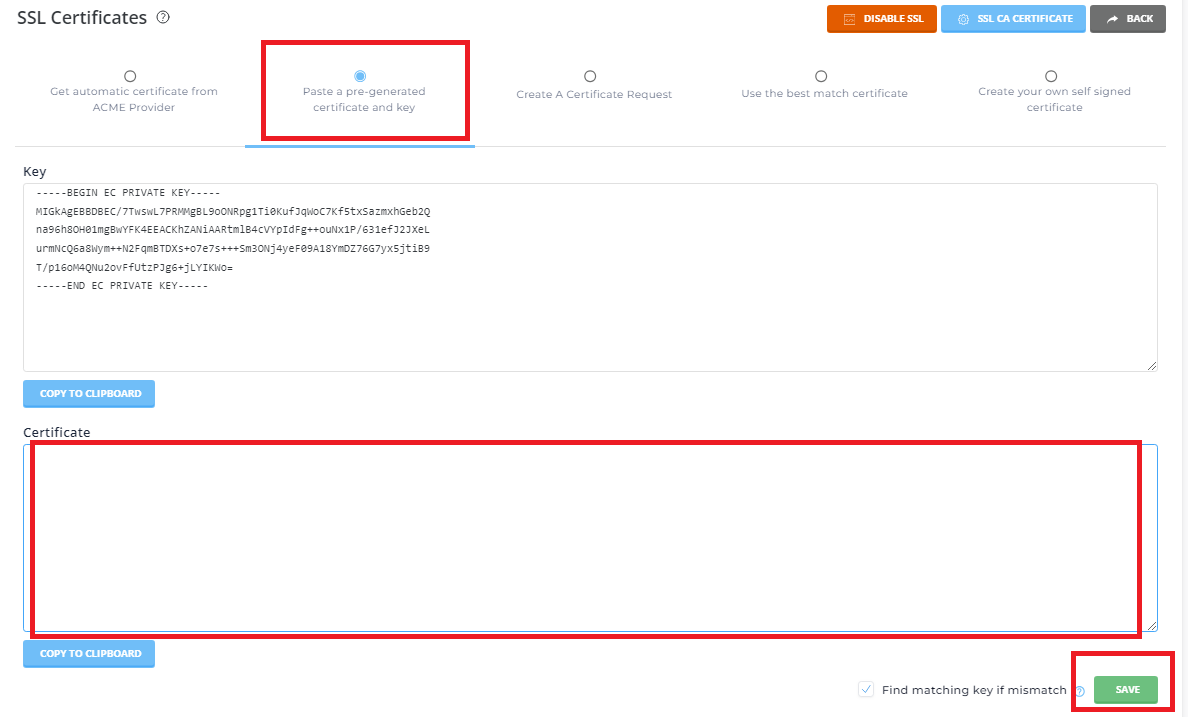Switch to Create A Certificate Request option
Screen dimensions: 1188x717
point(590,77)
